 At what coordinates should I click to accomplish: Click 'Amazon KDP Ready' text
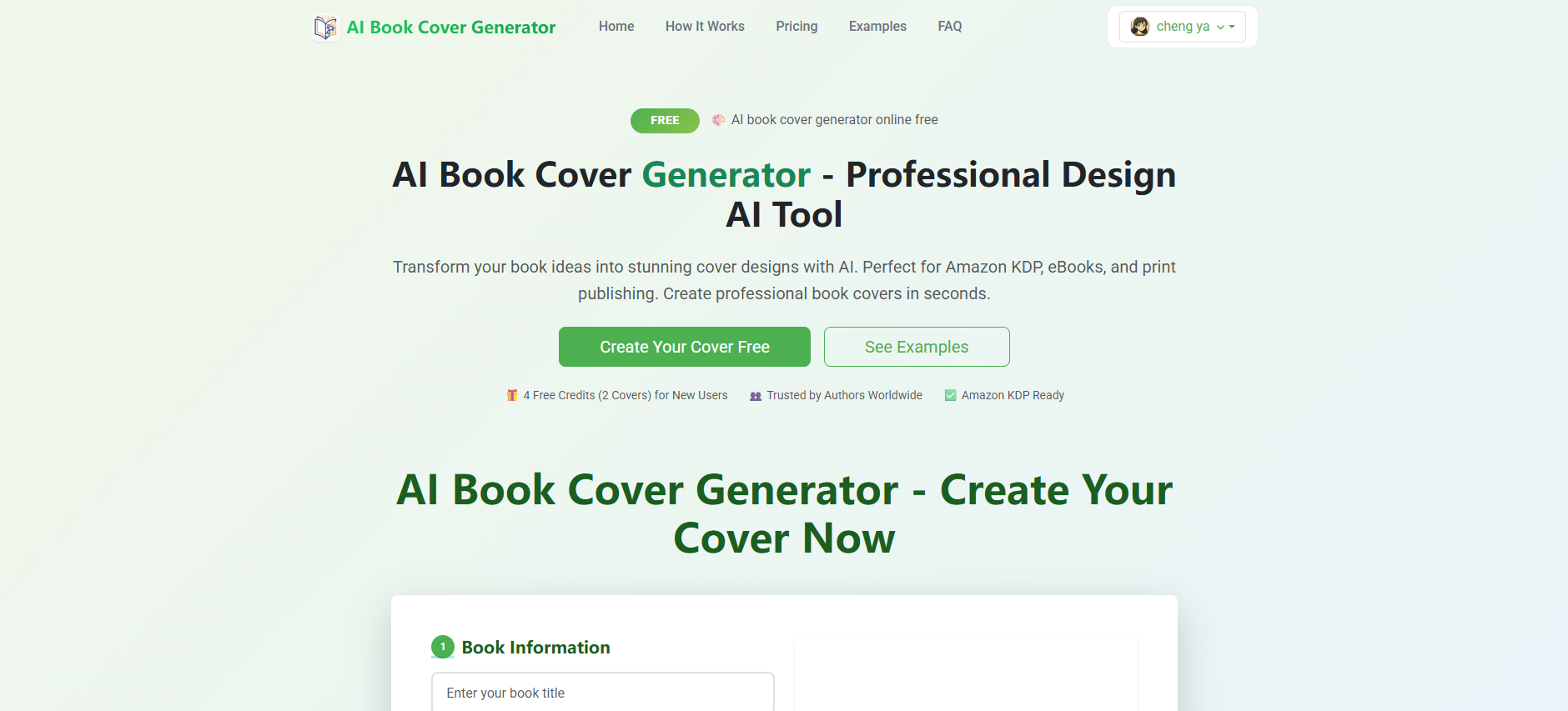pyautogui.click(x=1013, y=395)
